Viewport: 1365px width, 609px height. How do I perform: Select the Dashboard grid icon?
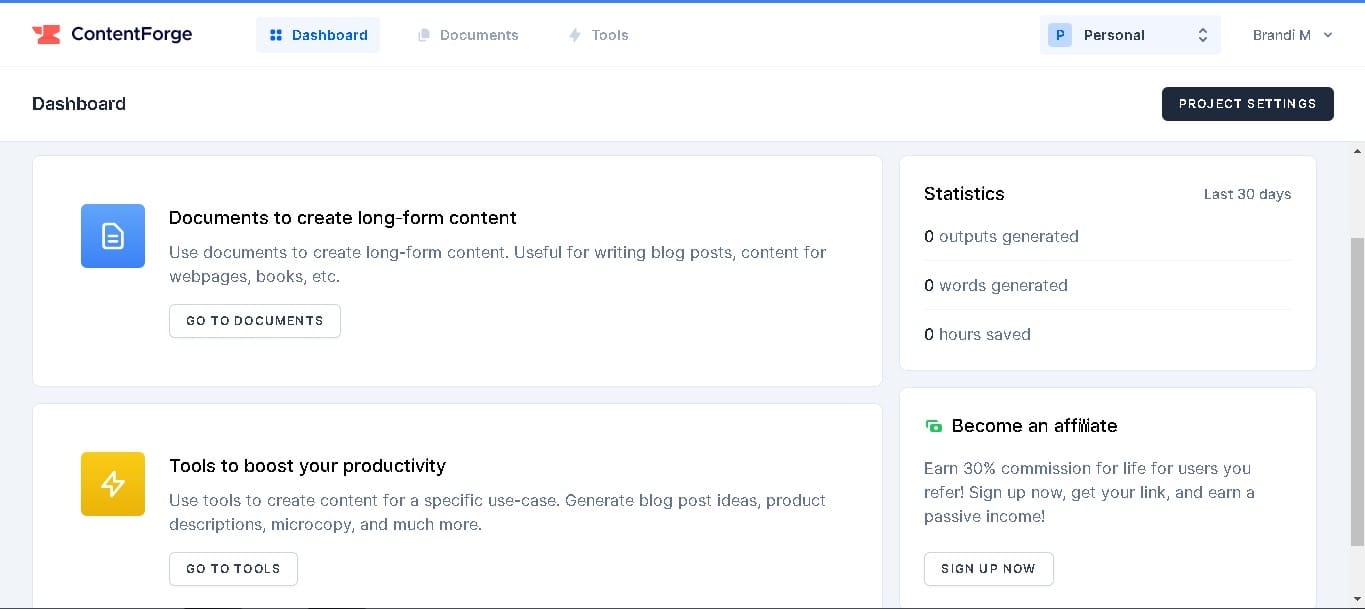click(x=275, y=34)
